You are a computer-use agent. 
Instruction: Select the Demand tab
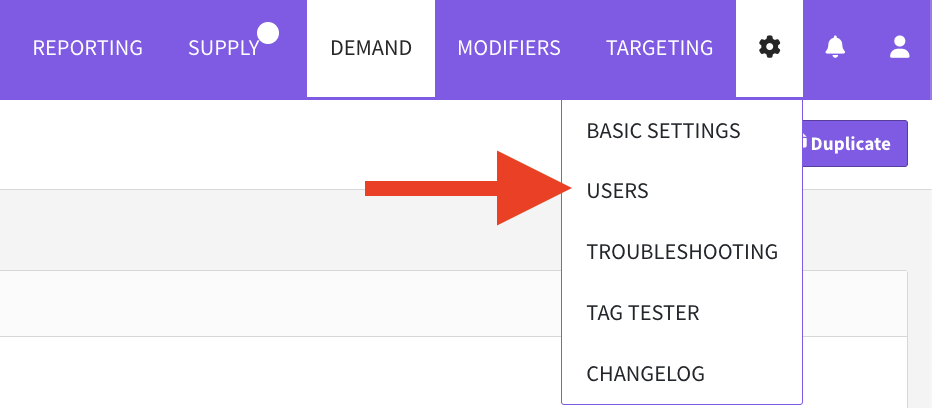371,48
